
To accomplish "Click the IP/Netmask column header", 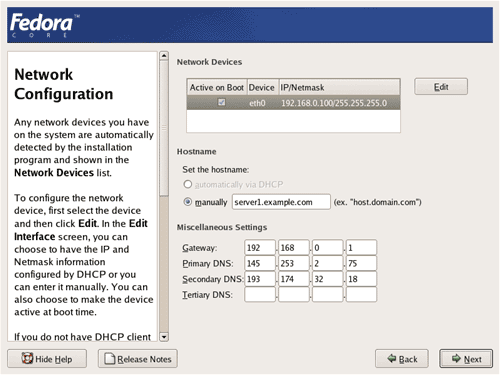I will pyautogui.click(x=339, y=87).
